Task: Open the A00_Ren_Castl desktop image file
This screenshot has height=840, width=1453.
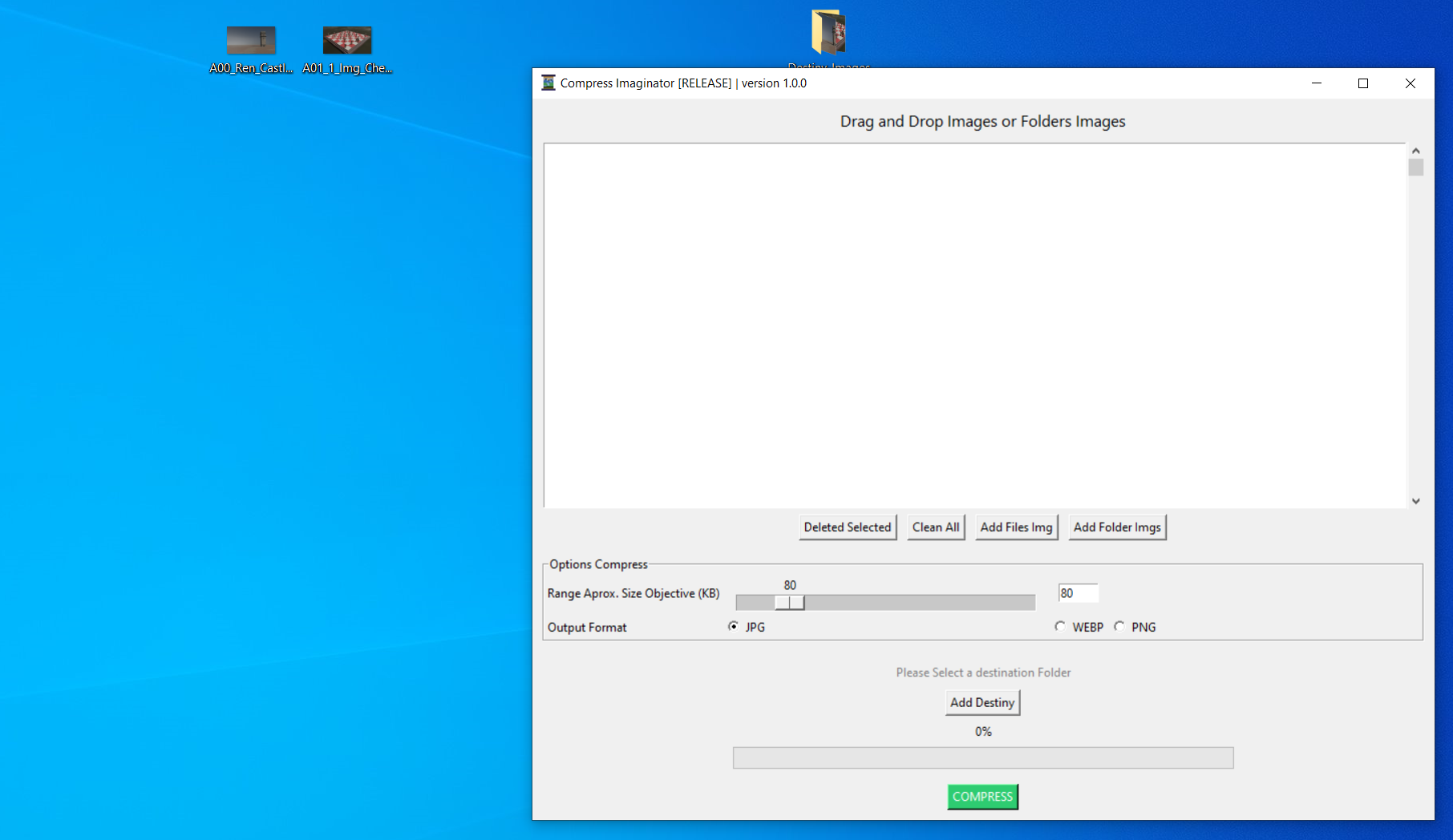Action: [251, 50]
